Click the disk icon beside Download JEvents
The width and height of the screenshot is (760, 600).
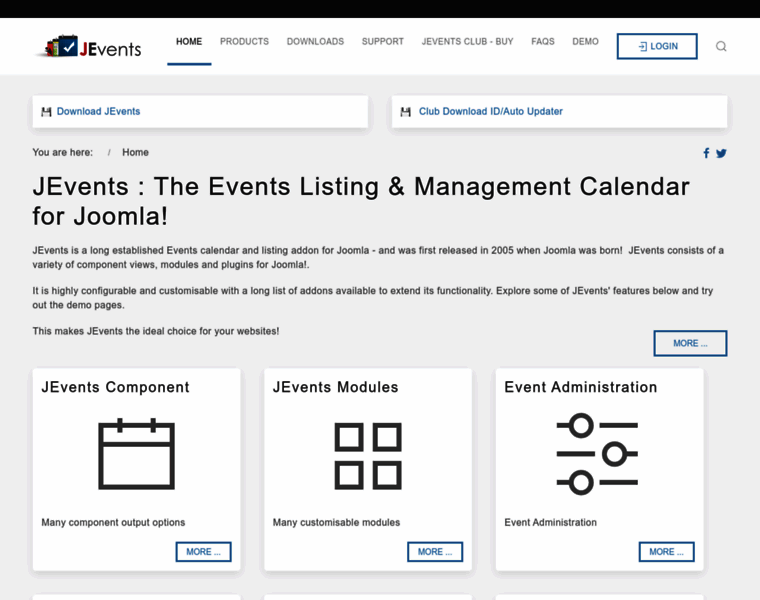pos(46,112)
